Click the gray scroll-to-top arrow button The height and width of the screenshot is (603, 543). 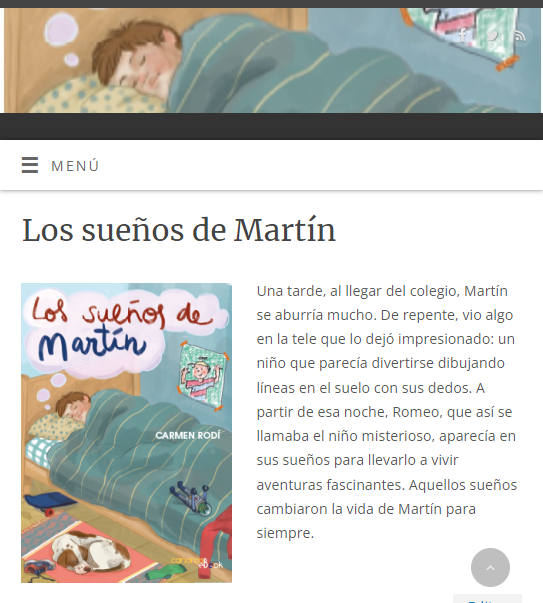490,567
